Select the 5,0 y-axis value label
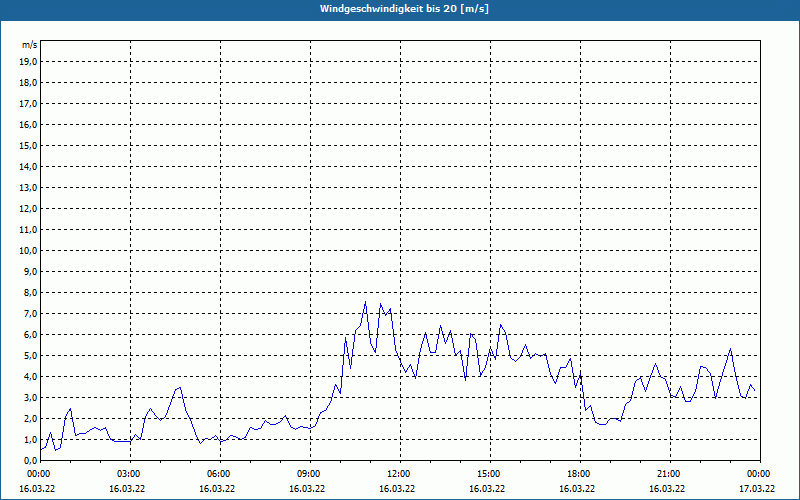Image resolution: width=800 pixels, height=500 pixels. [30, 355]
